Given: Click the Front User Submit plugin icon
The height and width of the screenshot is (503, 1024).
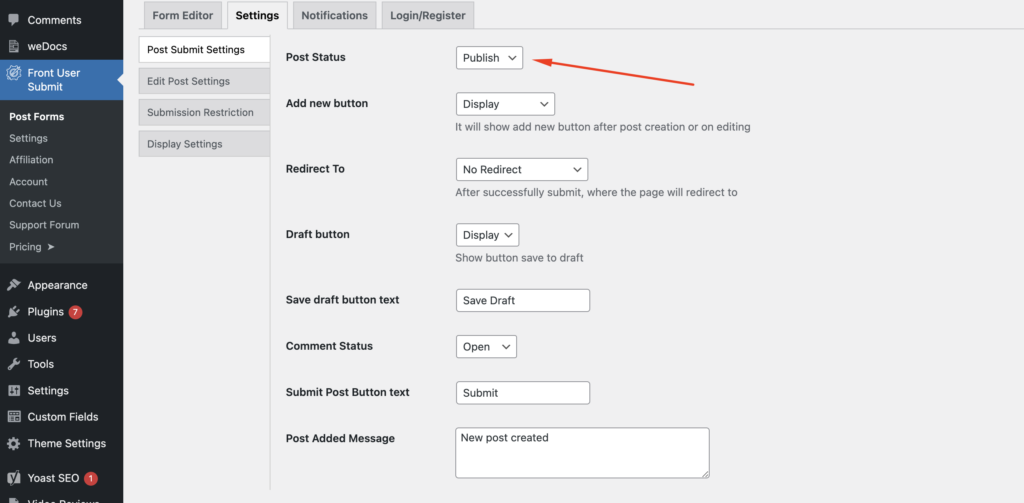Looking at the screenshot, I should click(x=13, y=73).
